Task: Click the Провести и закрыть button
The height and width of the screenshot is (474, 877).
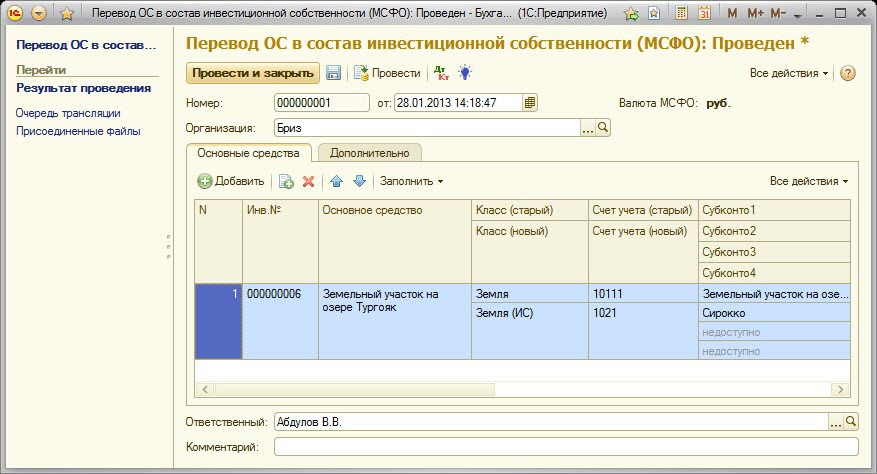Action: [x=252, y=74]
